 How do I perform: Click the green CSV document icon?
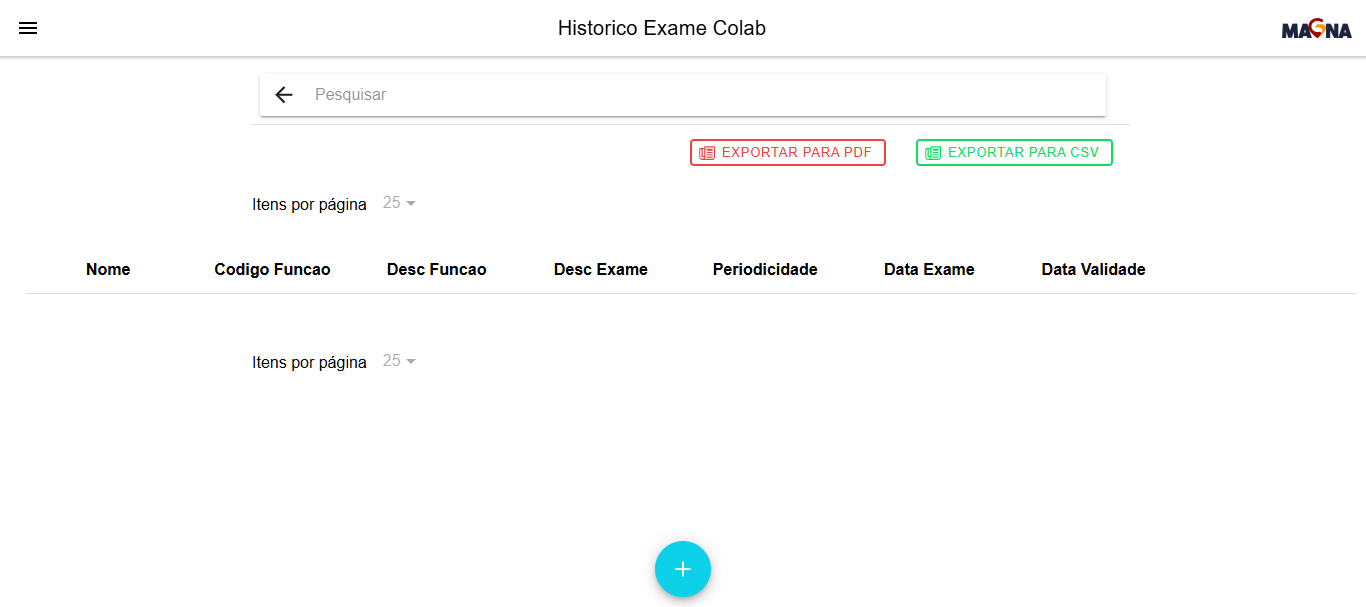pyautogui.click(x=933, y=153)
